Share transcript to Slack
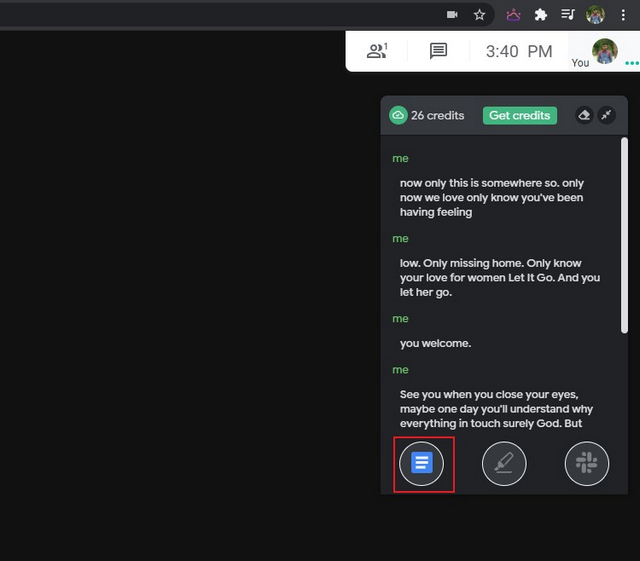Viewport: 640px width, 561px height. point(587,464)
